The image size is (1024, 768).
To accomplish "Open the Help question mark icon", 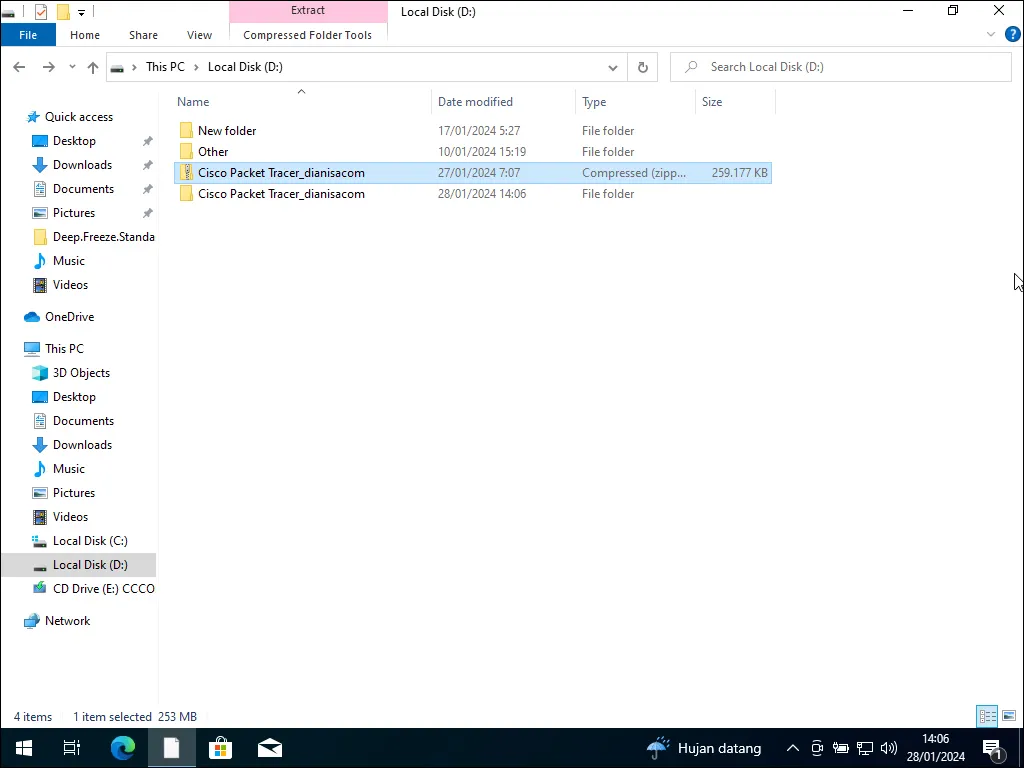I will click(1012, 34).
